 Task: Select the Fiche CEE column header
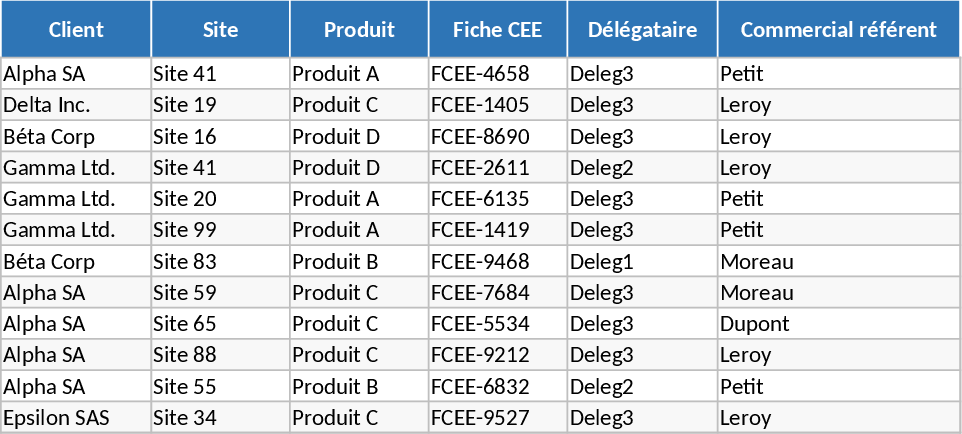[497, 29]
